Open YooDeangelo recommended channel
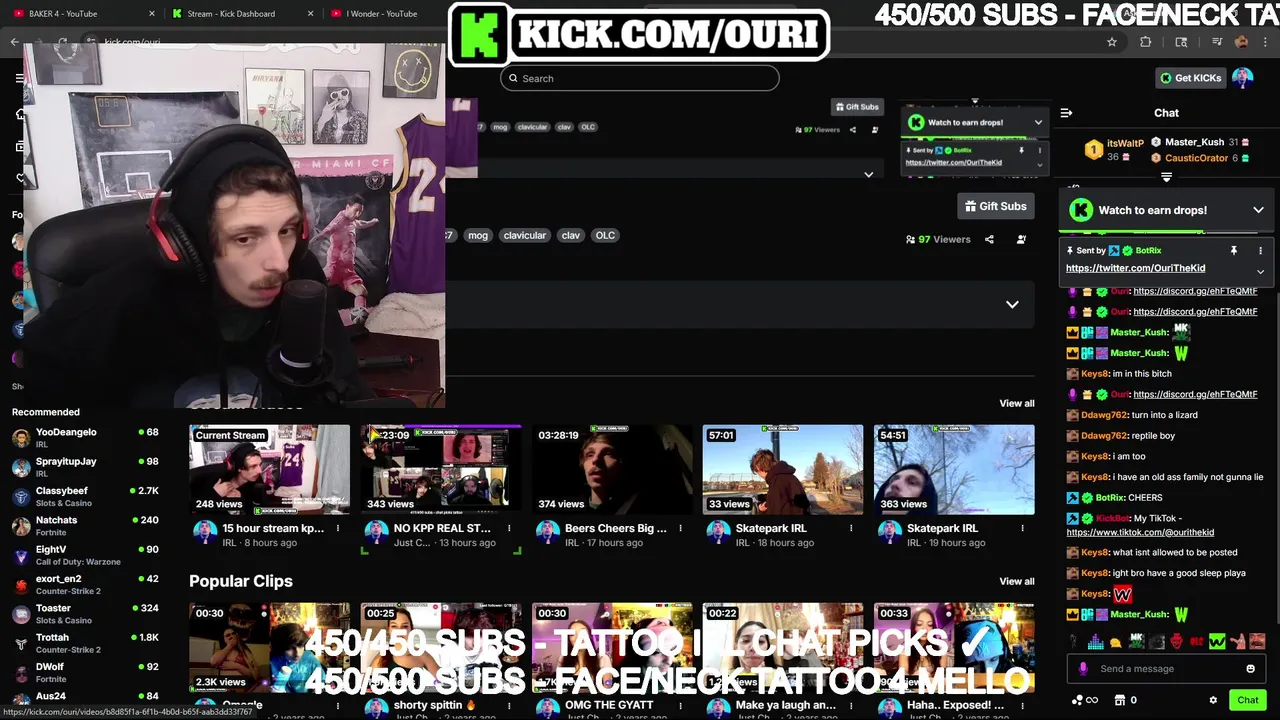The image size is (1280, 720). click(85, 437)
